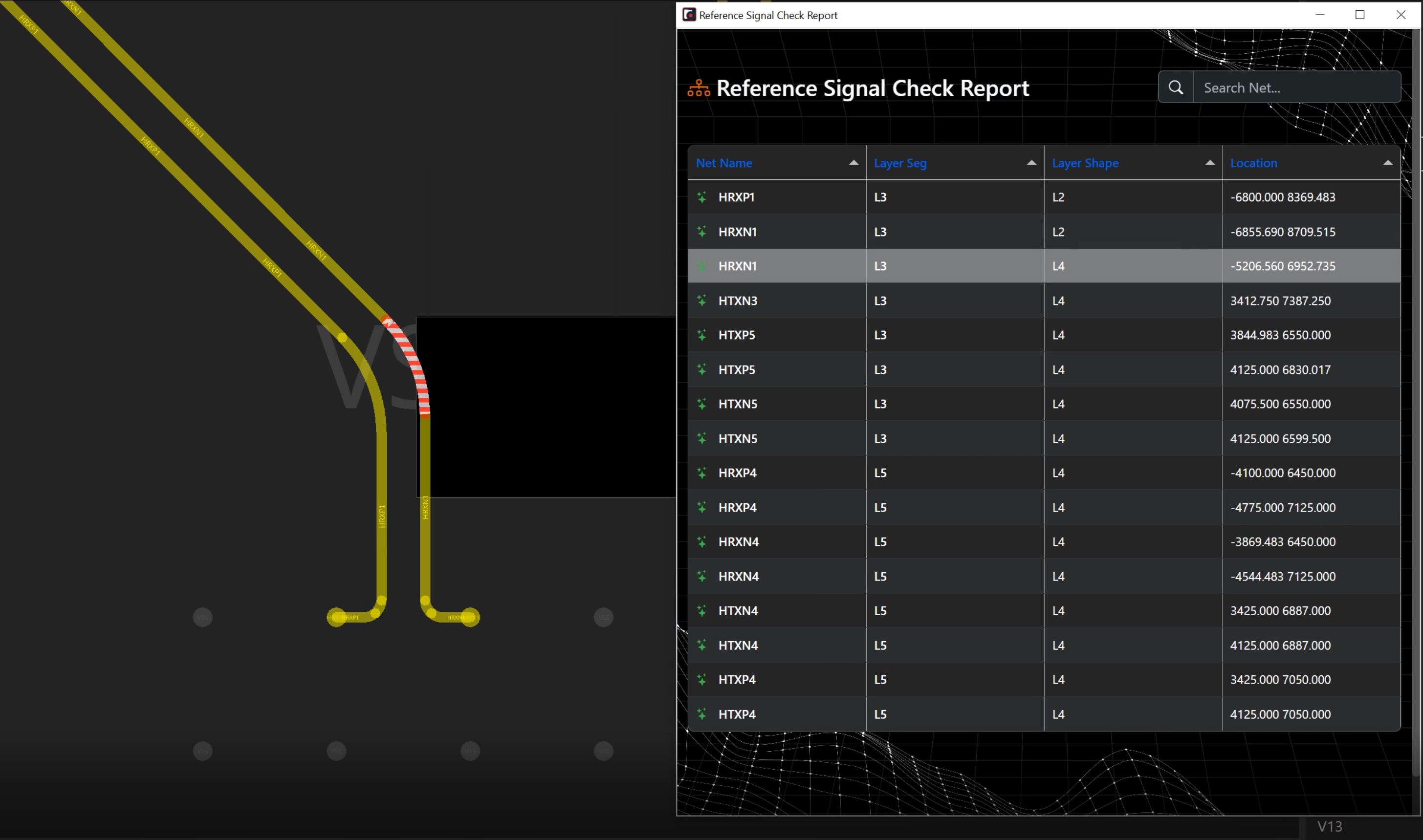This screenshot has height=840, width=1423.
Task: Click the report title hierarchy icon
Action: tap(699, 88)
